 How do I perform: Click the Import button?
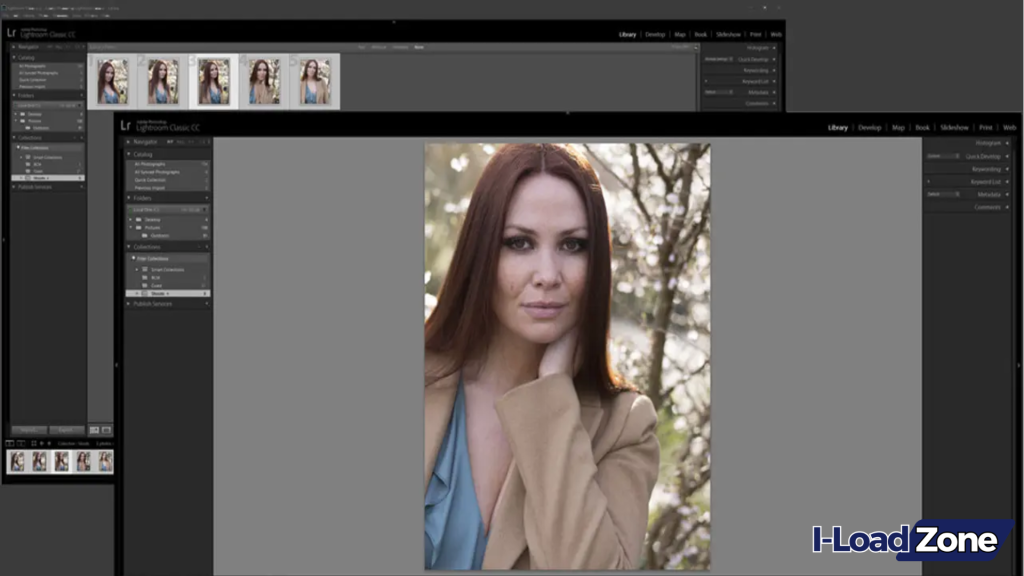(x=29, y=430)
